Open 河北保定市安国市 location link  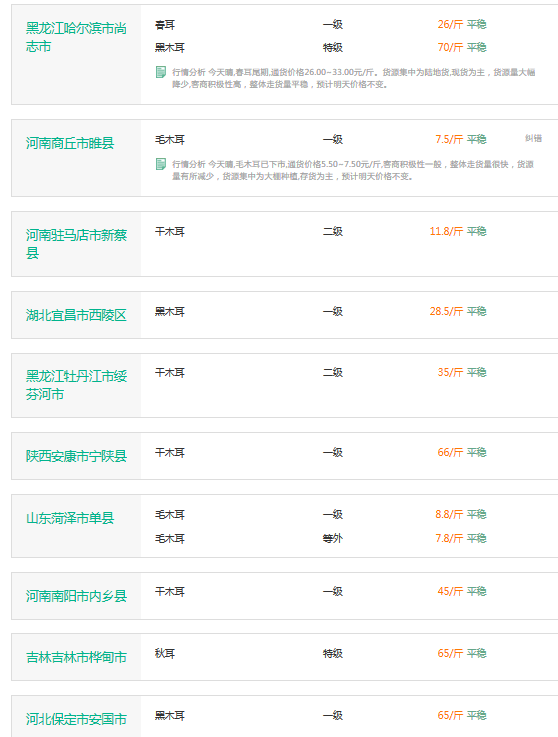click(x=76, y=719)
